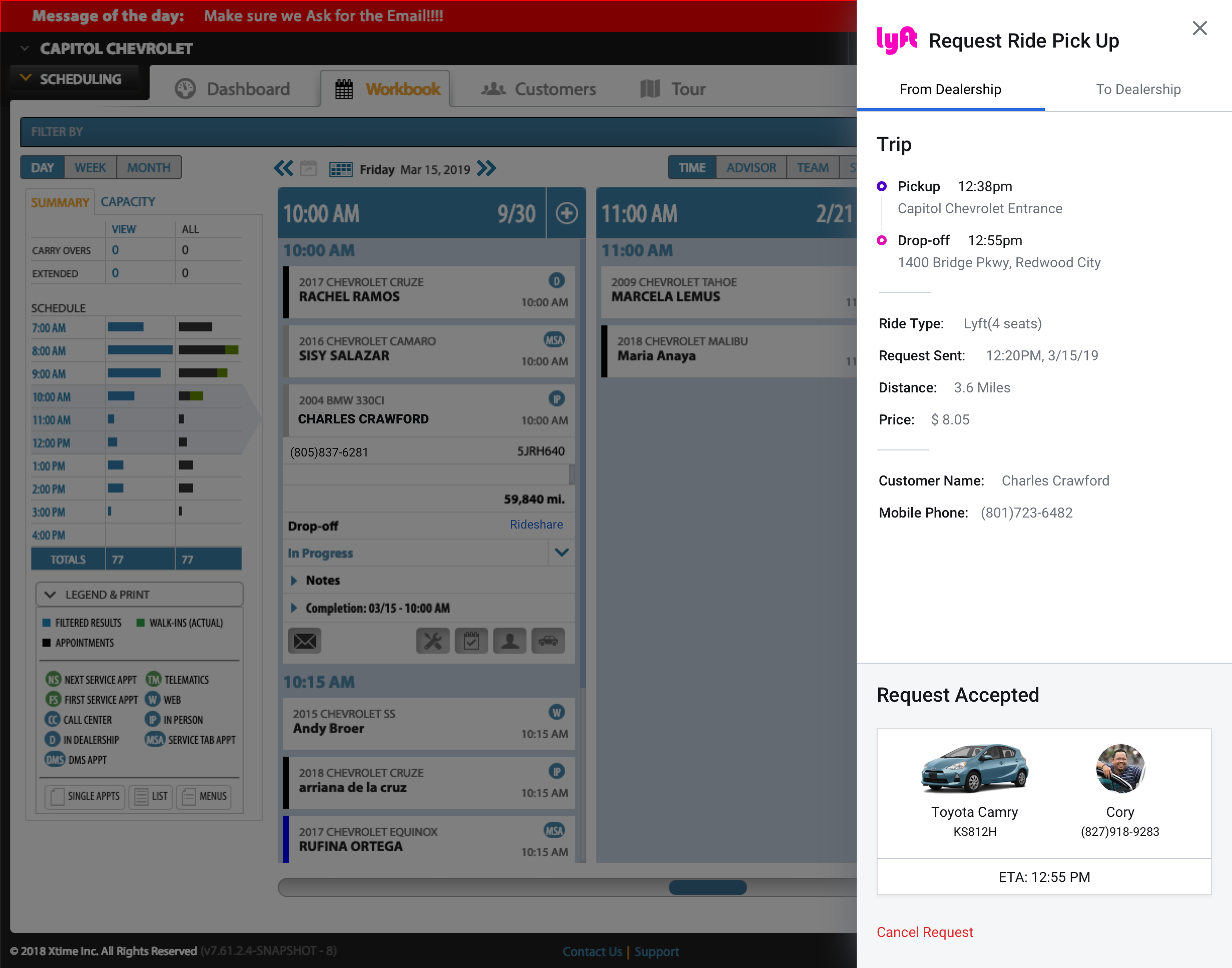Click the wrench and screwdriver services icon

click(433, 641)
